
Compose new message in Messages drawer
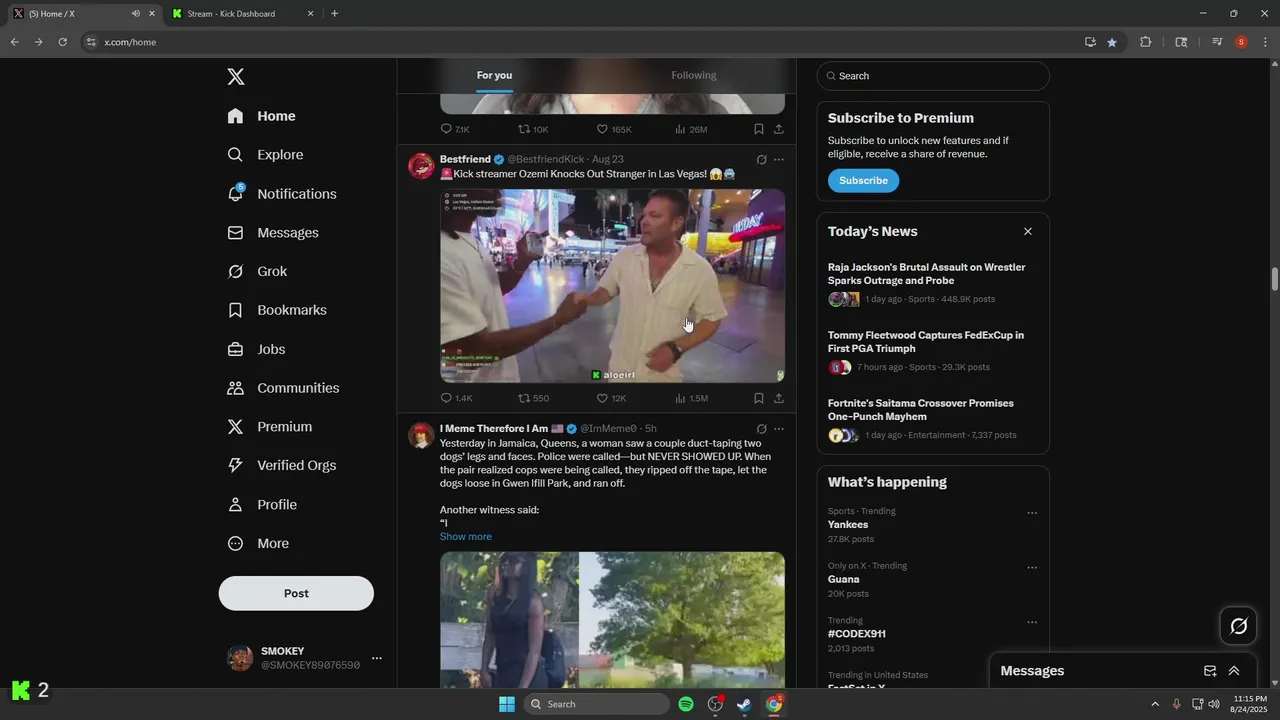click(1210, 671)
